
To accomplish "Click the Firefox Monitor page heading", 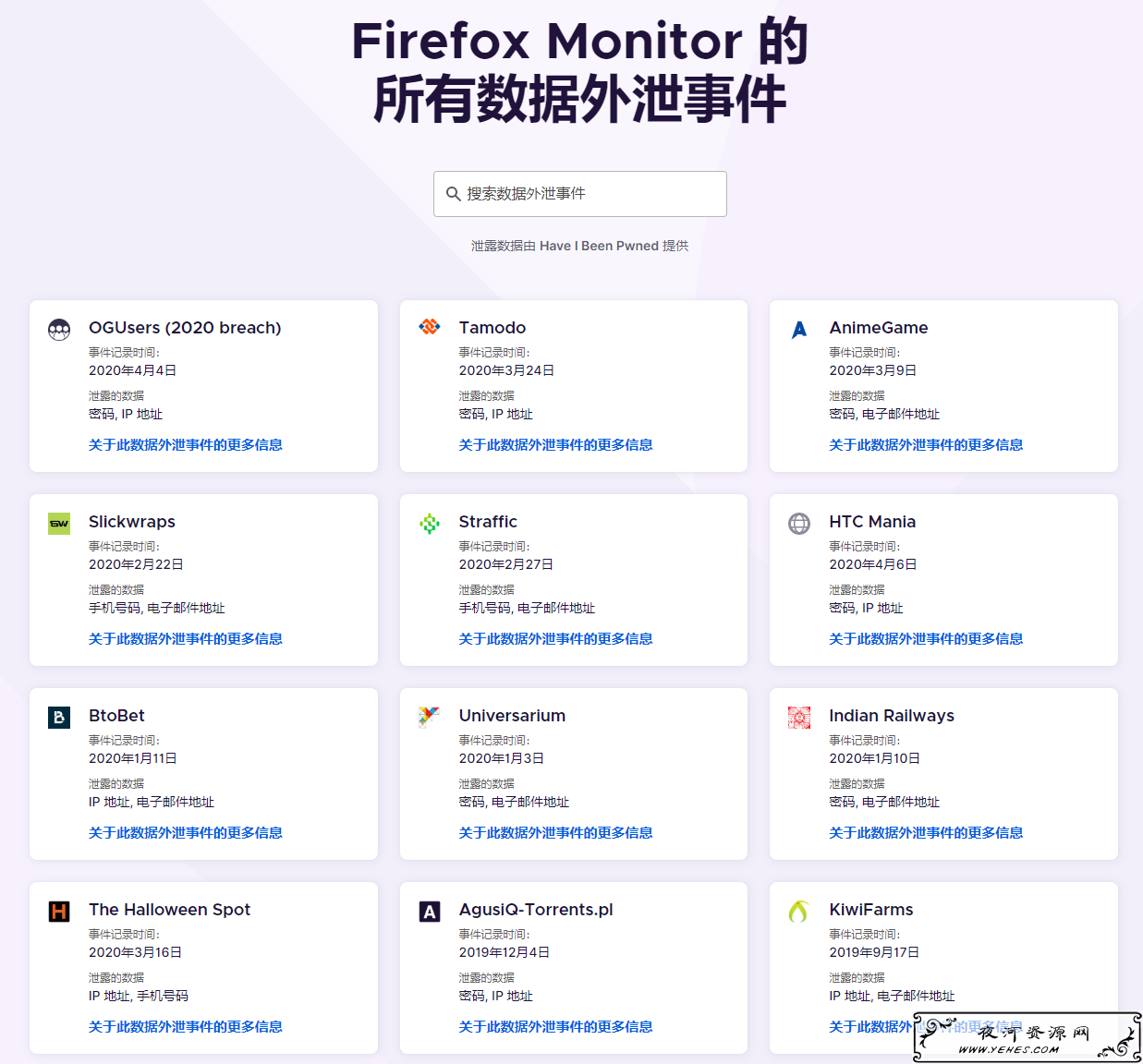I will pos(580,70).
